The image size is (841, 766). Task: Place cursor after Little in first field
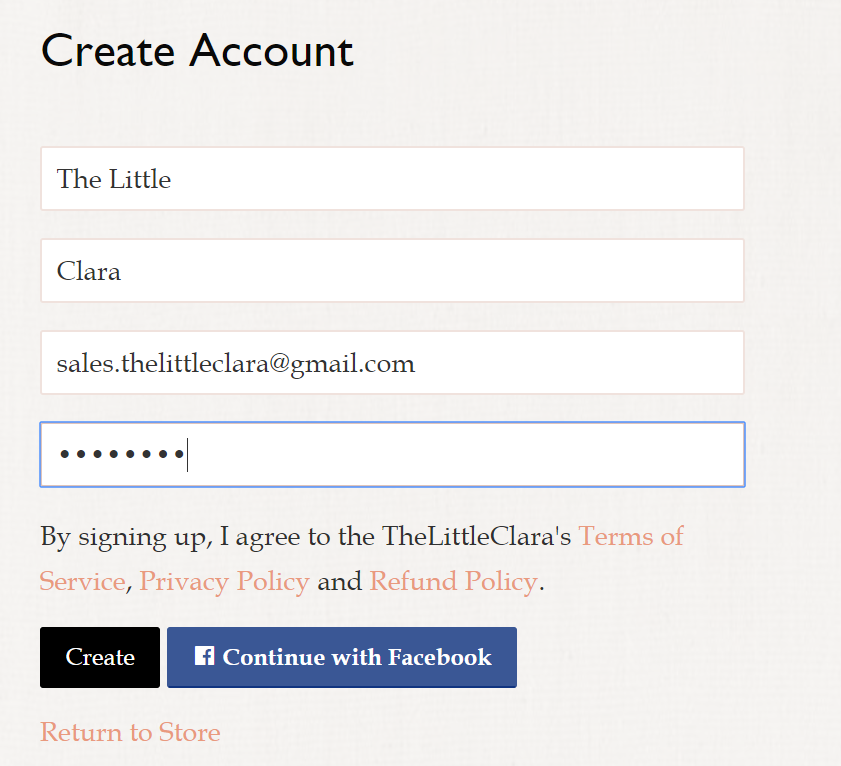(x=172, y=179)
